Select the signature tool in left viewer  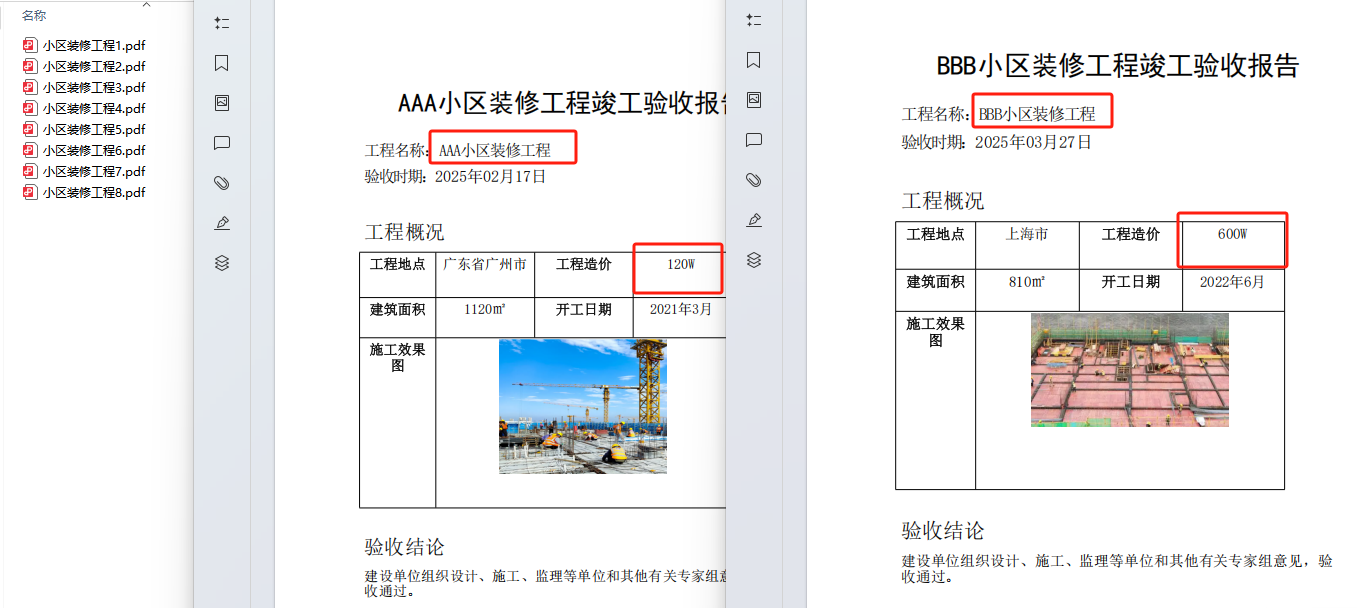[x=222, y=222]
